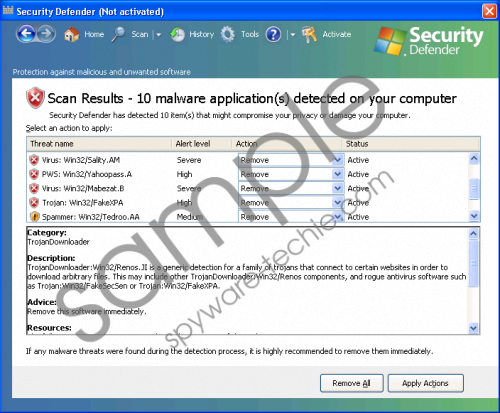Click 'Active' status for Win32/Sality.AM
Image resolution: width=500 pixels, height=413 pixels.
pos(358,160)
